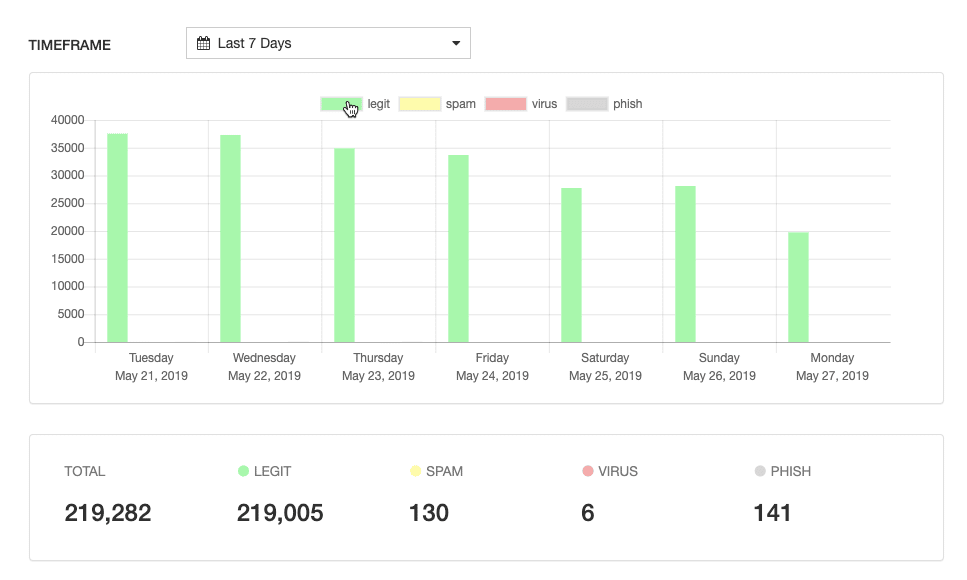Click the dropdown arrow on the timeframe picker
The height and width of the screenshot is (580, 967).
click(456, 42)
